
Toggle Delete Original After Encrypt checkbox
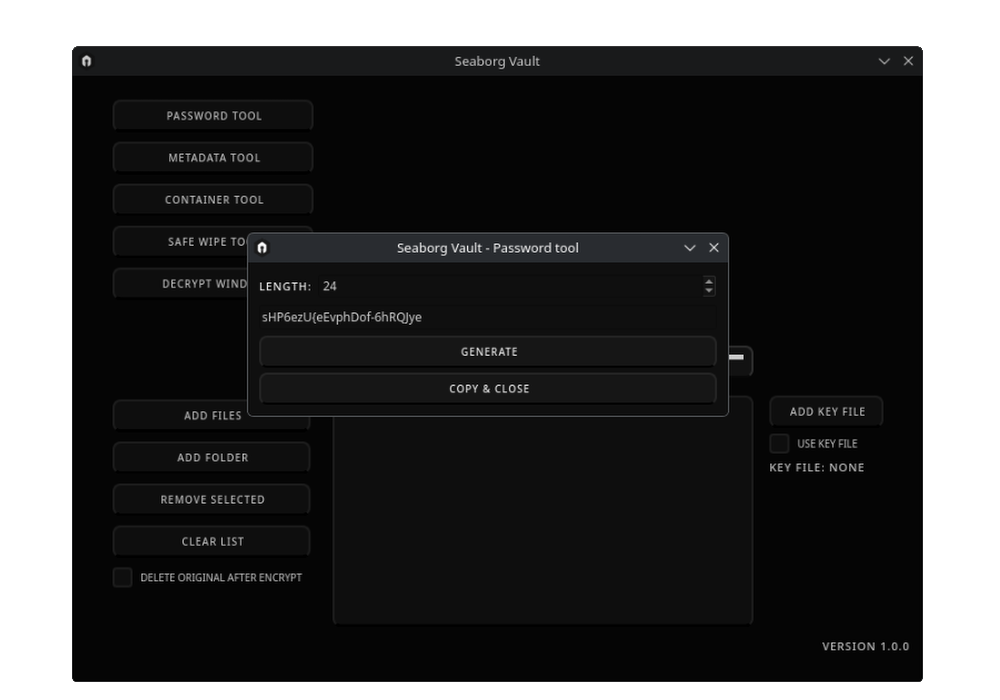click(122, 577)
